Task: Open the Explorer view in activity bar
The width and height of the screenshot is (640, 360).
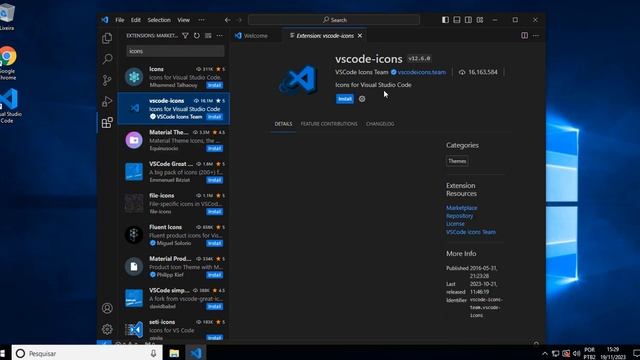Action: (x=107, y=38)
